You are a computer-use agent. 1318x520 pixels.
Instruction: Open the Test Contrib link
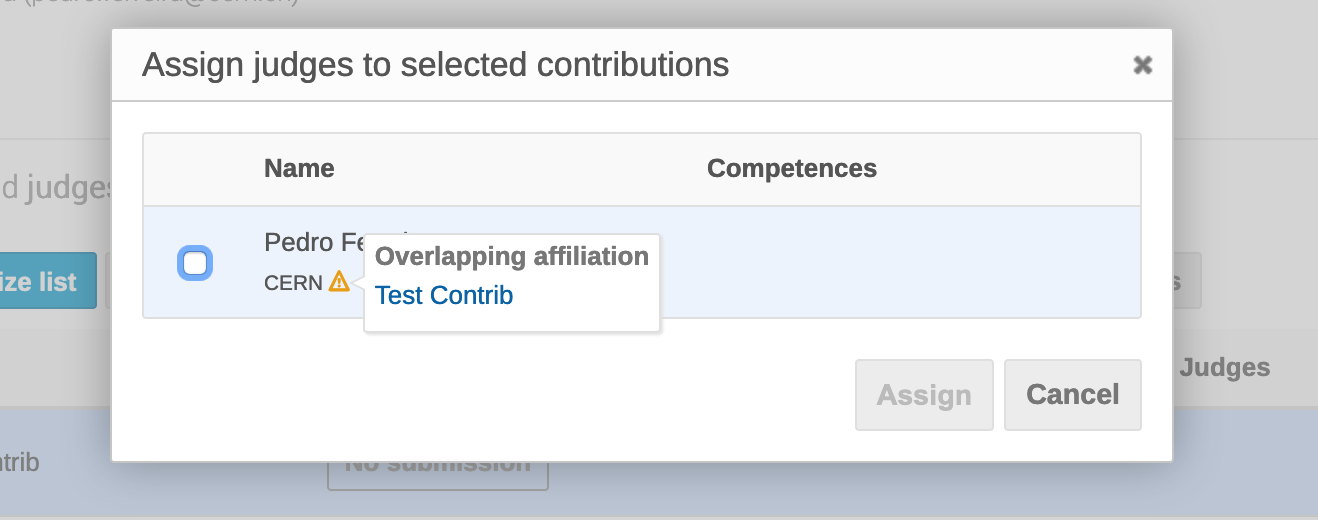coord(444,295)
